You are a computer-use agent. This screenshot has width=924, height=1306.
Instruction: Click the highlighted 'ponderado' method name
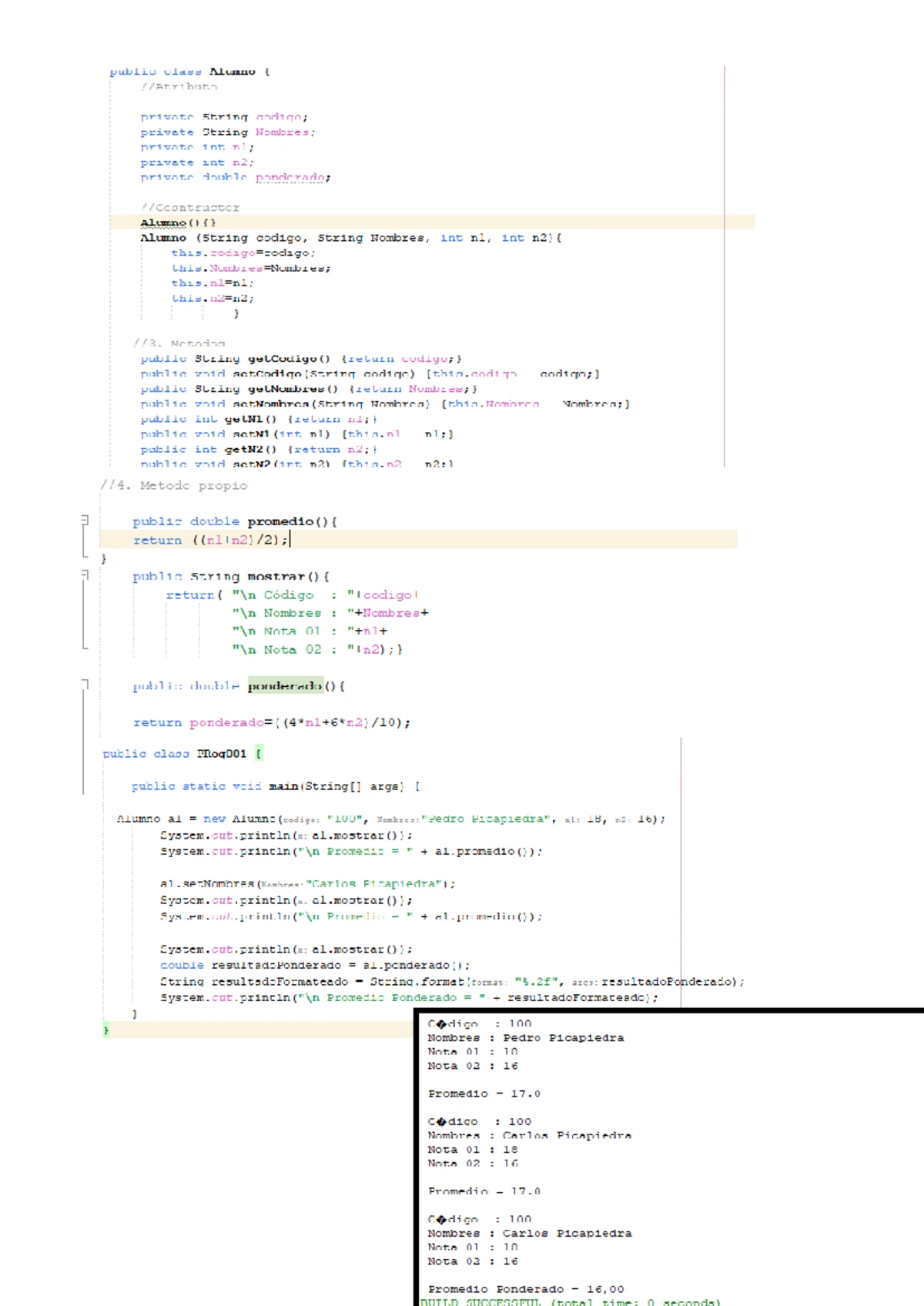click(286, 686)
